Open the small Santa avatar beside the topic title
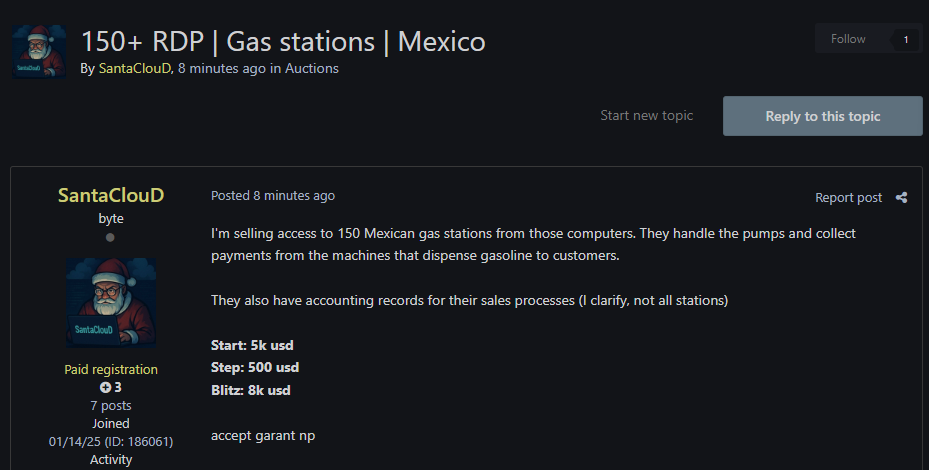The width and height of the screenshot is (929, 470). pos(40,52)
